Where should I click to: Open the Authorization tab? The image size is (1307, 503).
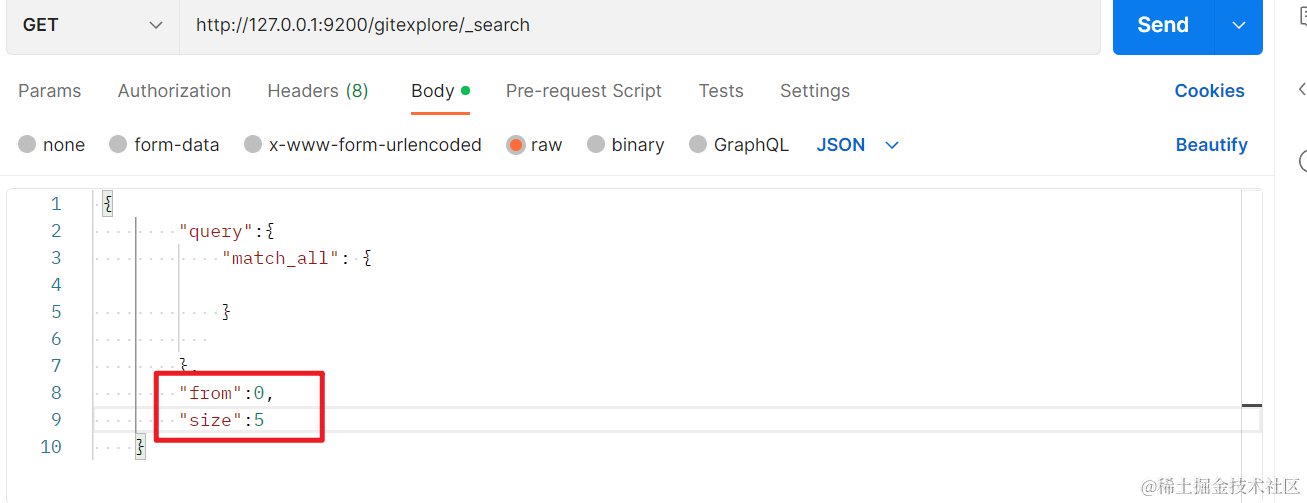(174, 91)
